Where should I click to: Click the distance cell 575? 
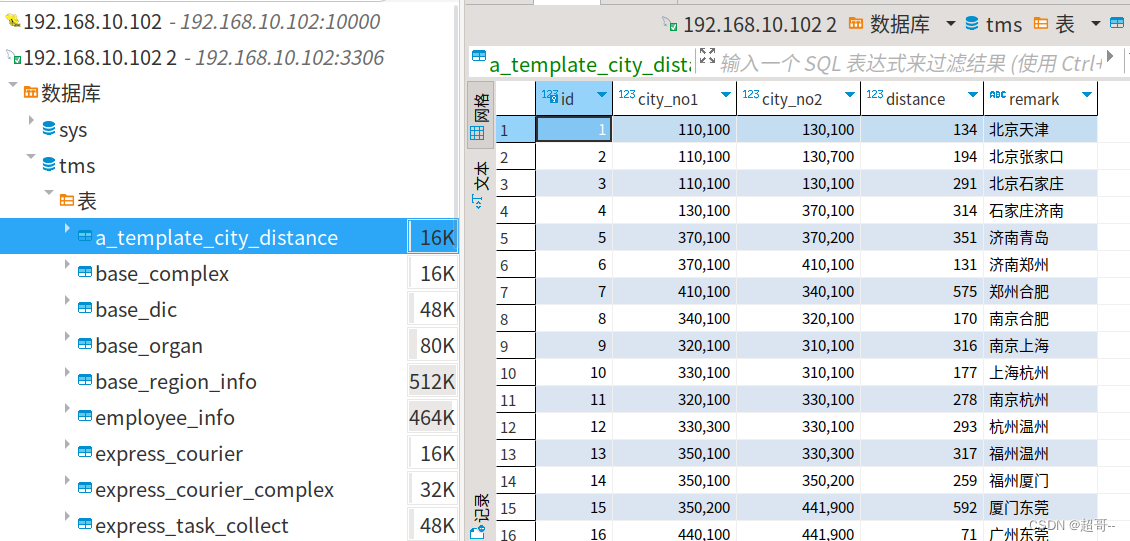(922, 292)
